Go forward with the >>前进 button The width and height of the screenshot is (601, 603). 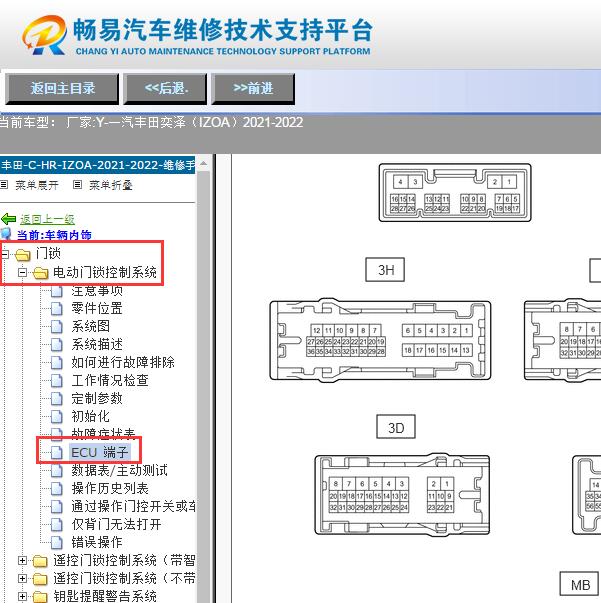(253, 89)
